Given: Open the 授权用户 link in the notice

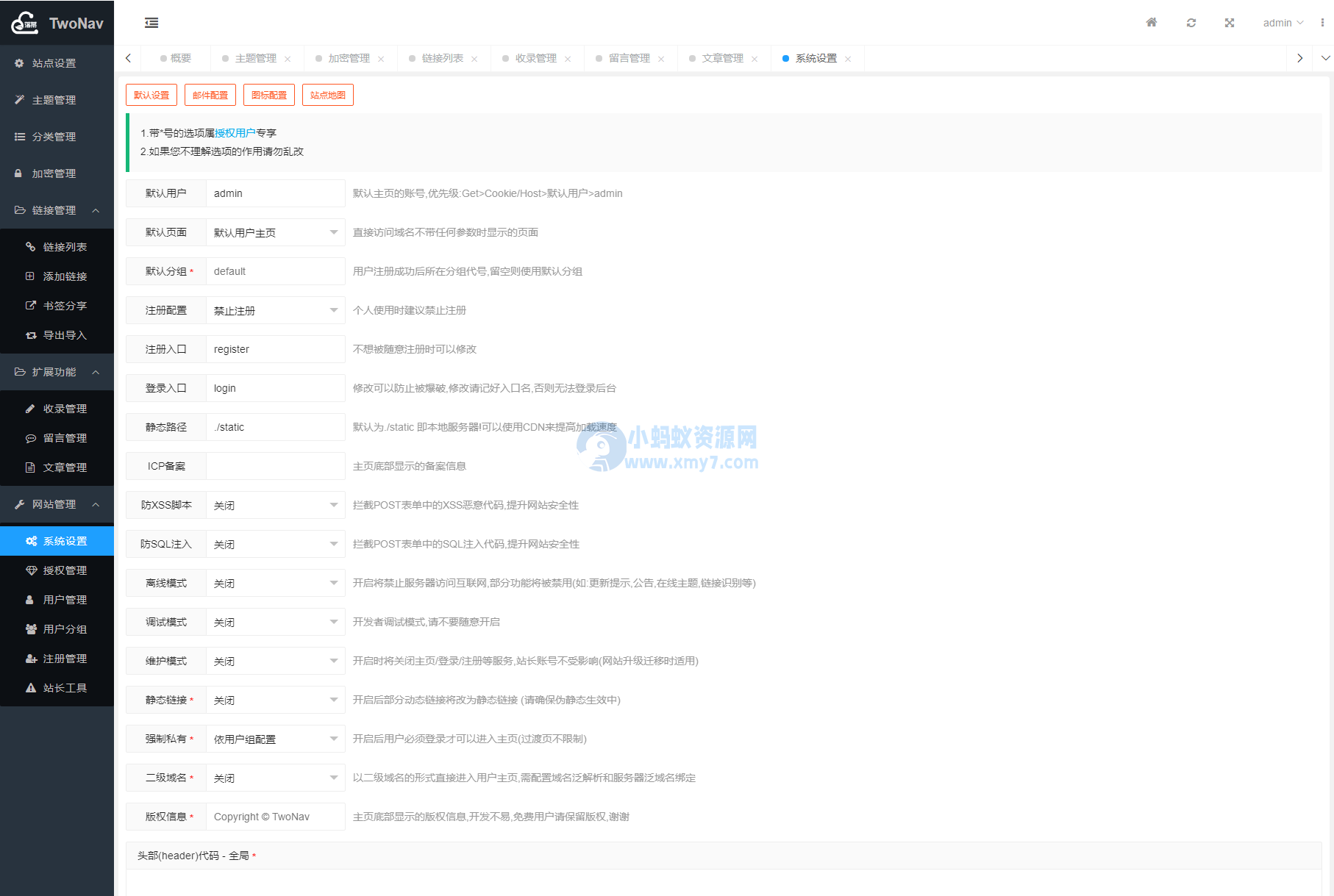Looking at the screenshot, I should pyautogui.click(x=235, y=133).
